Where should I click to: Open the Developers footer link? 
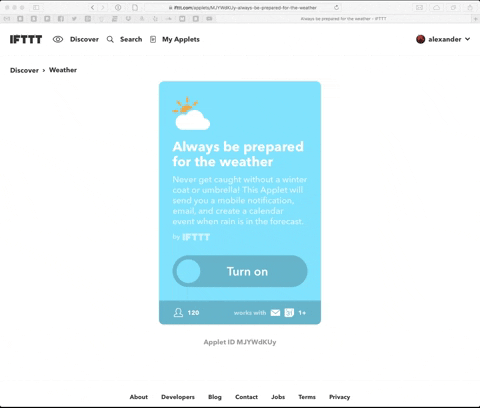(178, 397)
